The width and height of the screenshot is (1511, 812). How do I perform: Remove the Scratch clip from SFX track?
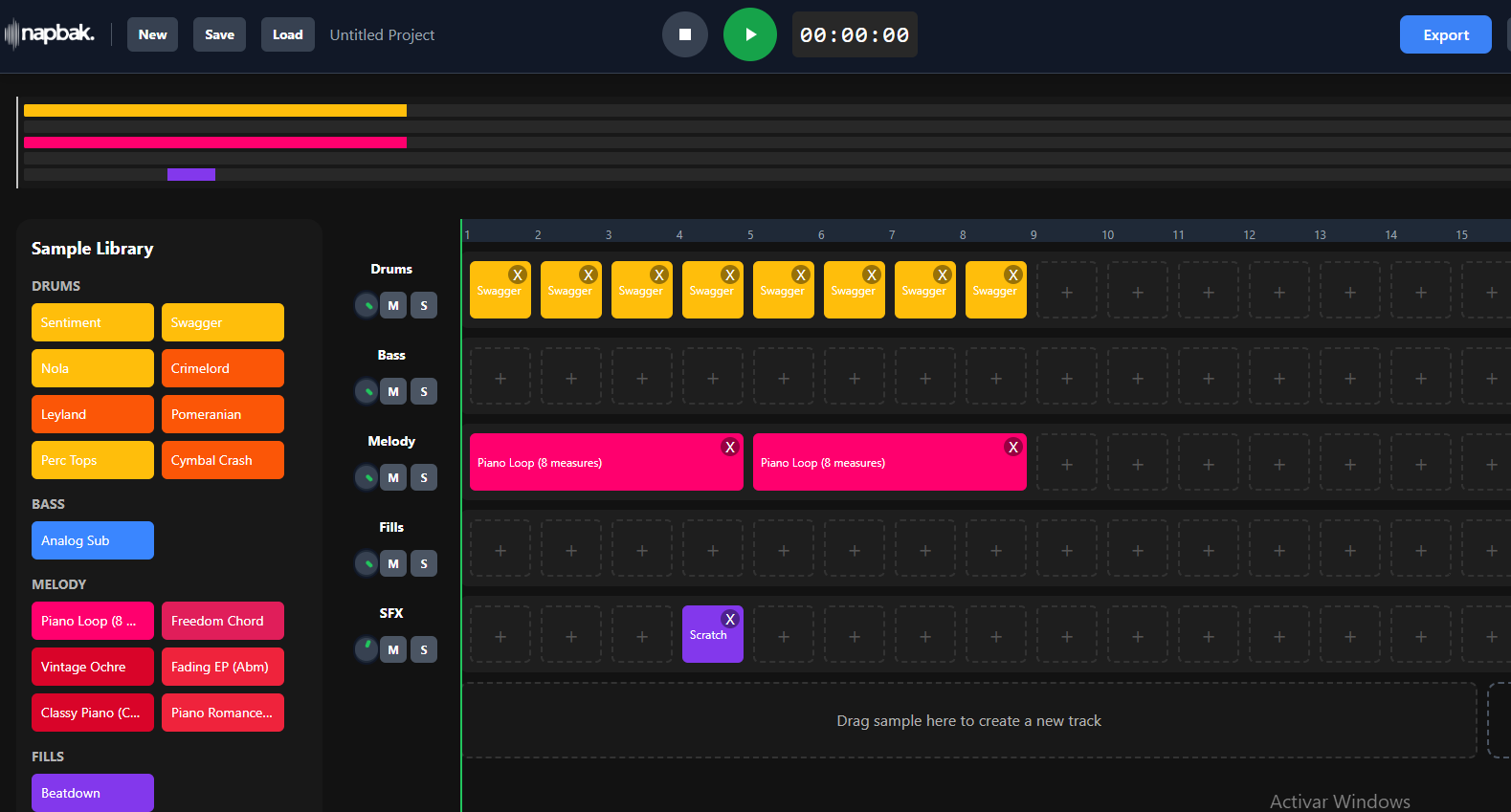[729, 619]
